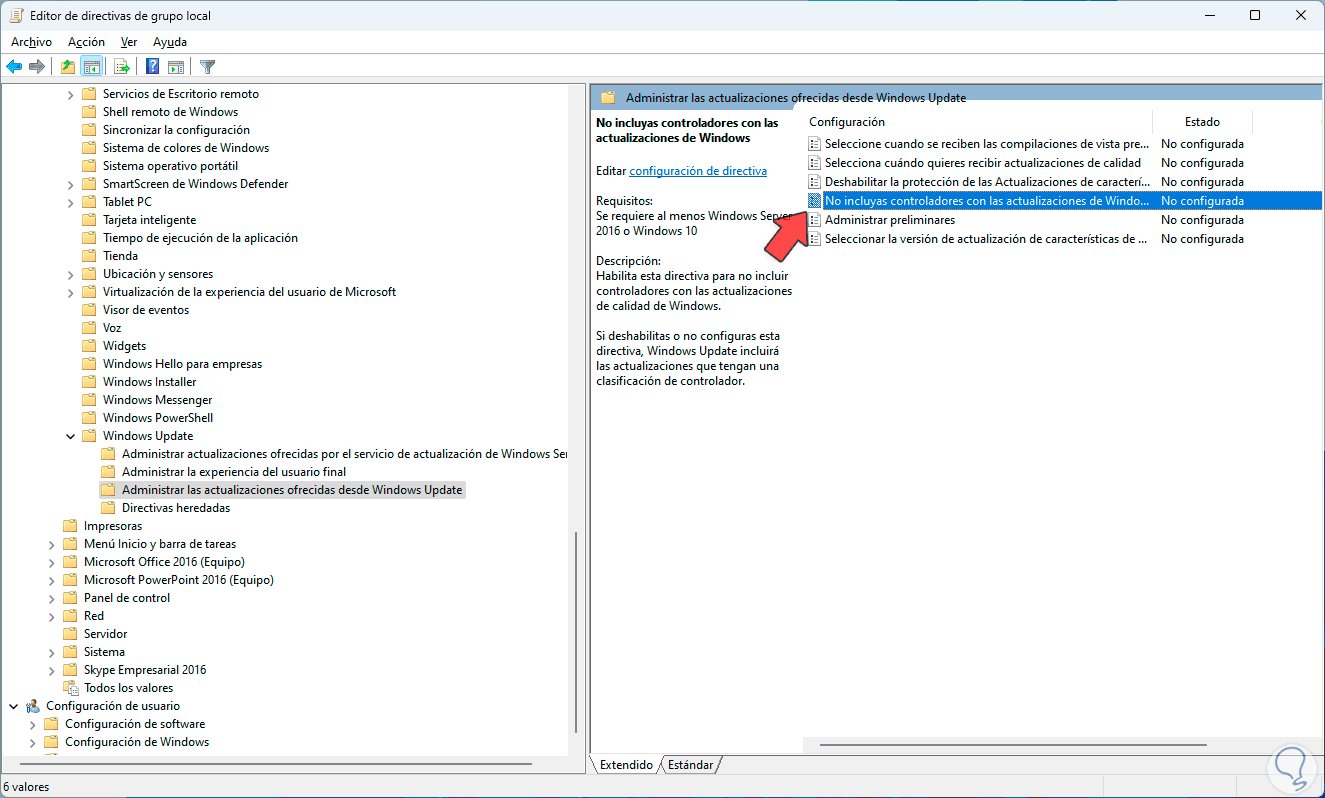Click '6 valores' in the status bar

[26, 787]
